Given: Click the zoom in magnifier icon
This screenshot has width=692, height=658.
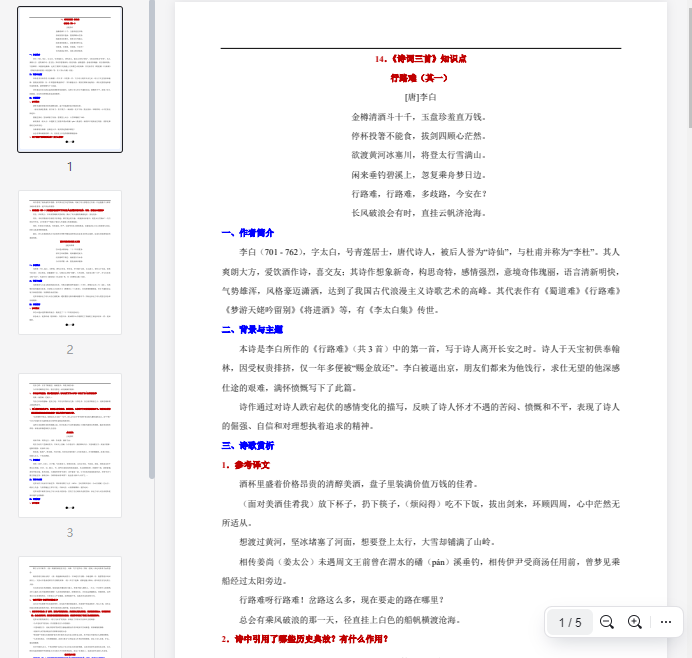Looking at the screenshot, I should tap(634, 622).
